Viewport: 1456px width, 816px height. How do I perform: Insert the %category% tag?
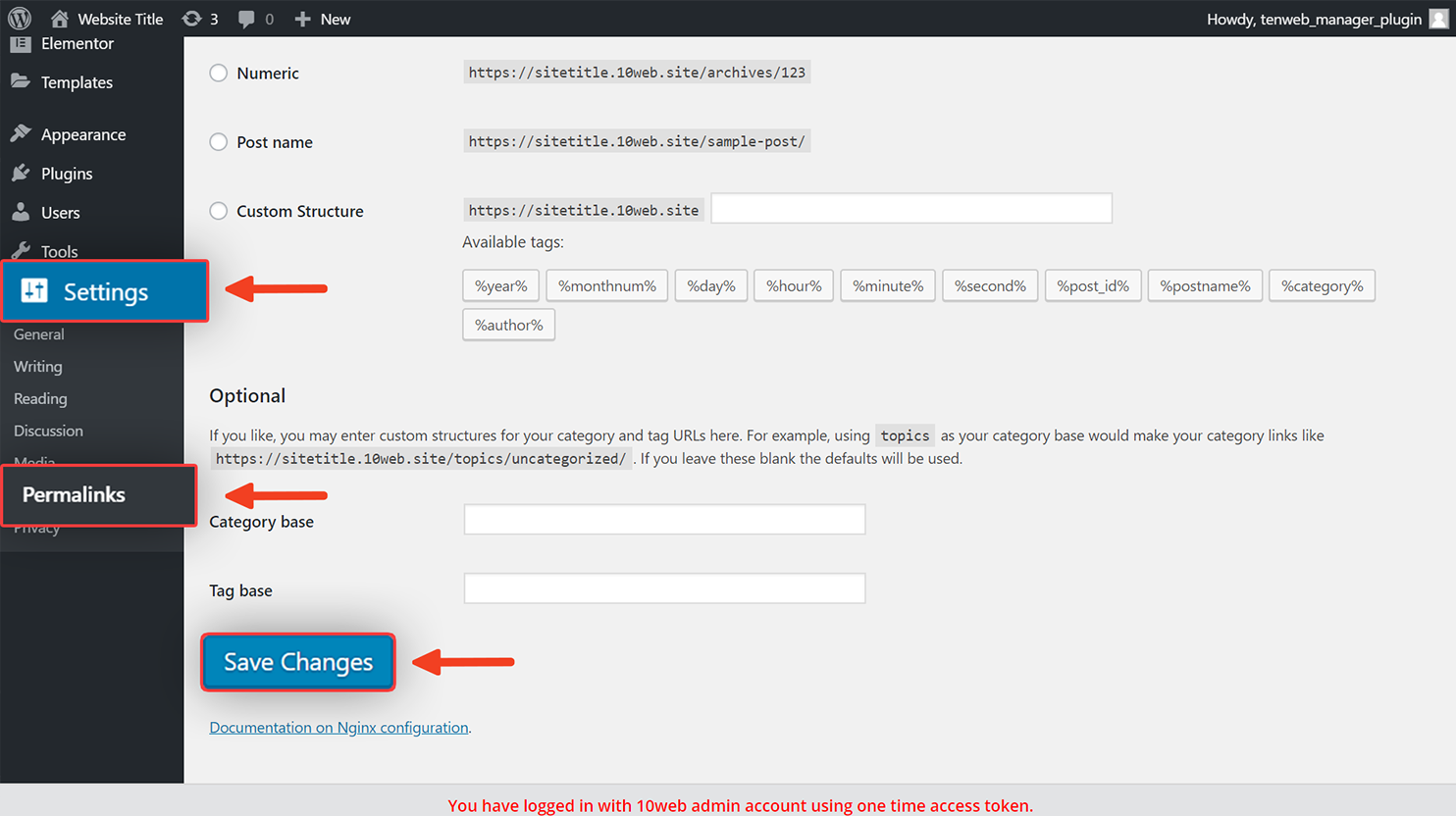point(1322,285)
